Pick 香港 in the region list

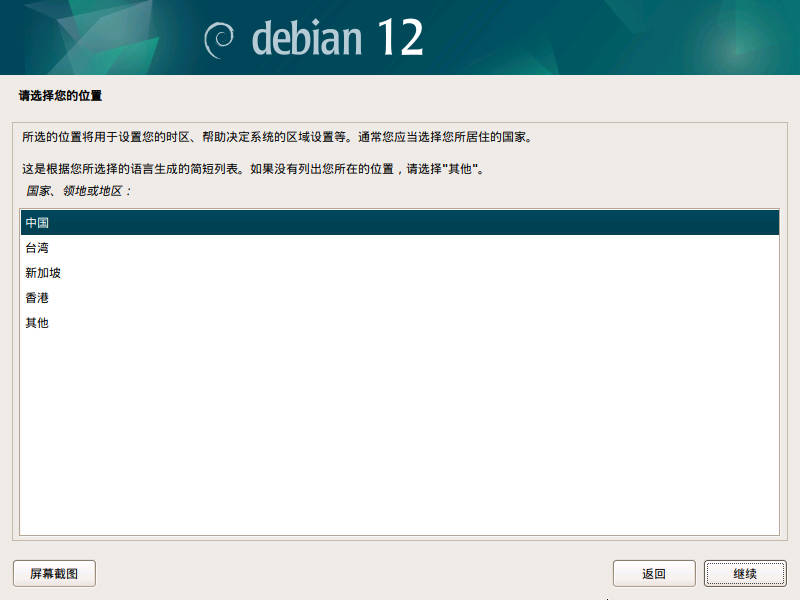38,298
